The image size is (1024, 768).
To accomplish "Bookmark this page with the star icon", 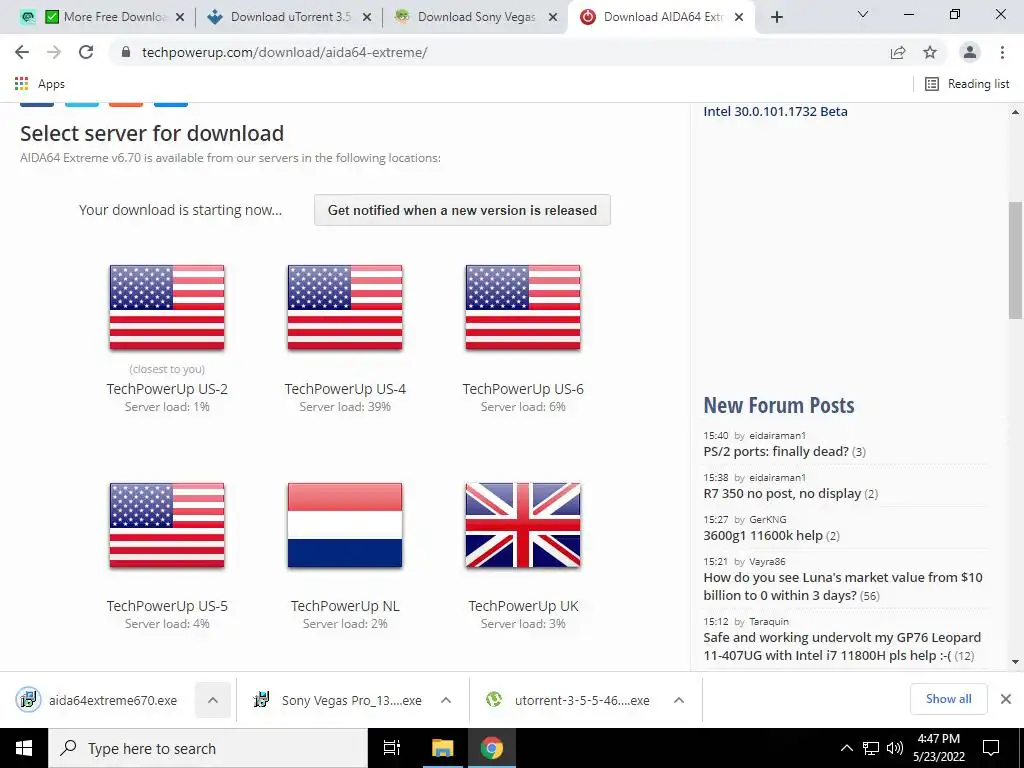I will (930, 52).
